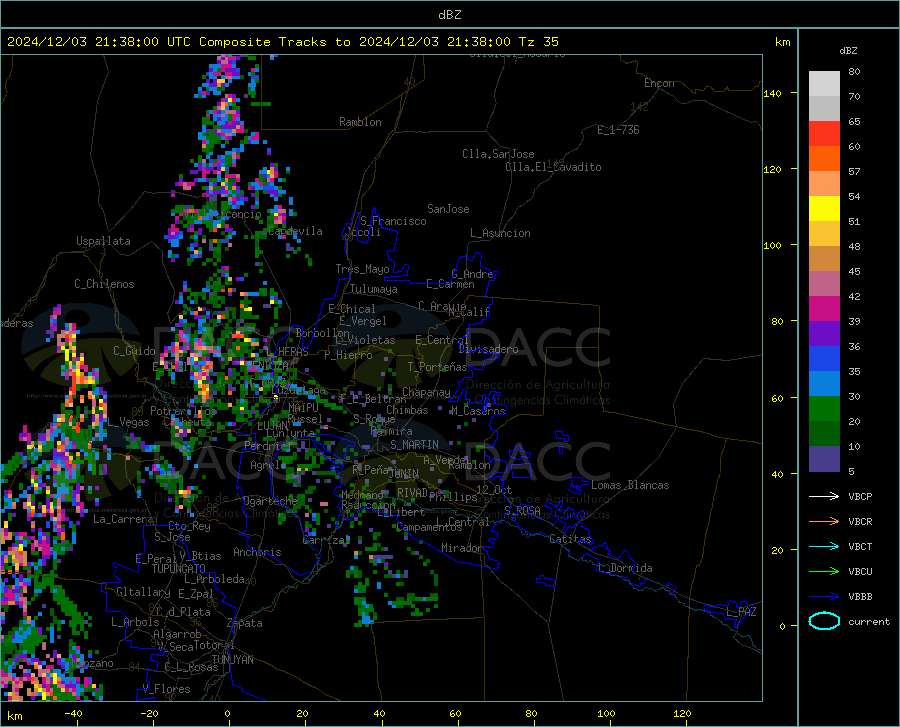The width and height of the screenshot is (900, 727).
Task: Click the 'Encon' map label
Action: [659, 83]
